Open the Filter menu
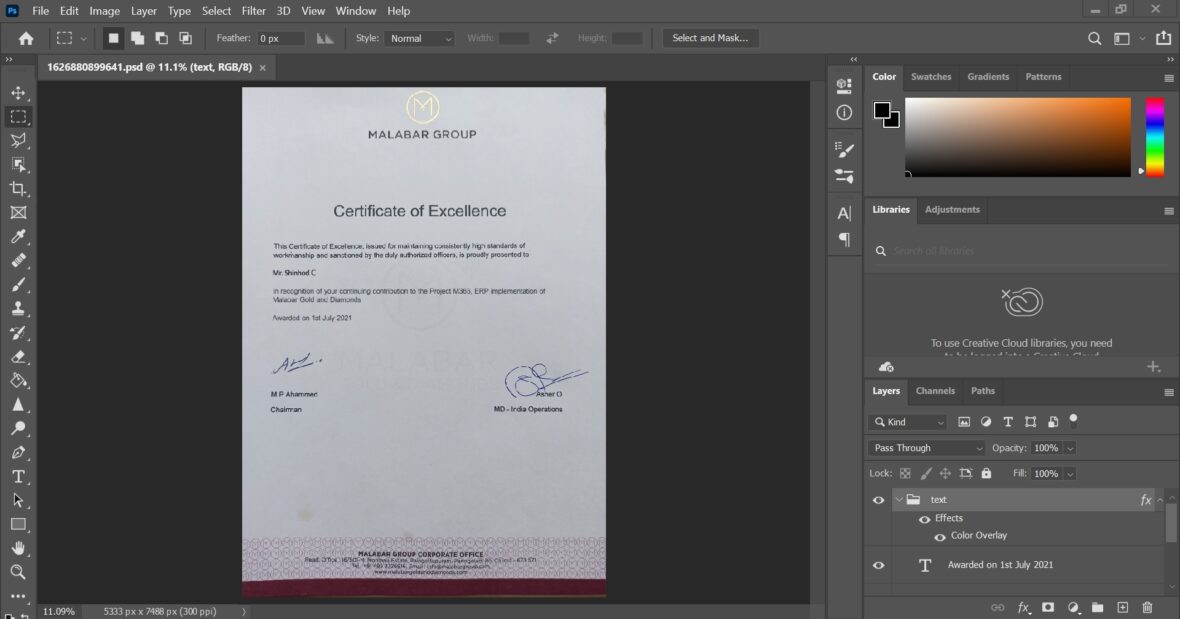 click(253, 11)
